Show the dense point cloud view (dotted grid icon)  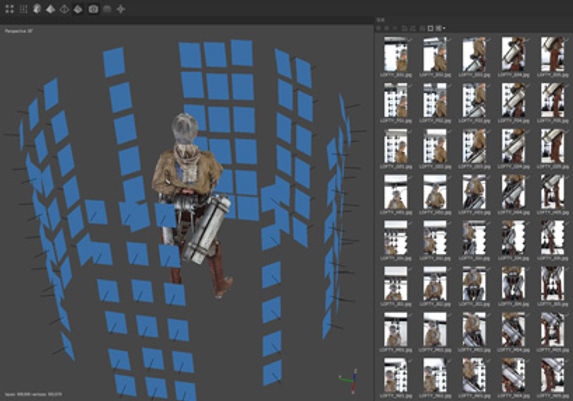pos(23,9)
